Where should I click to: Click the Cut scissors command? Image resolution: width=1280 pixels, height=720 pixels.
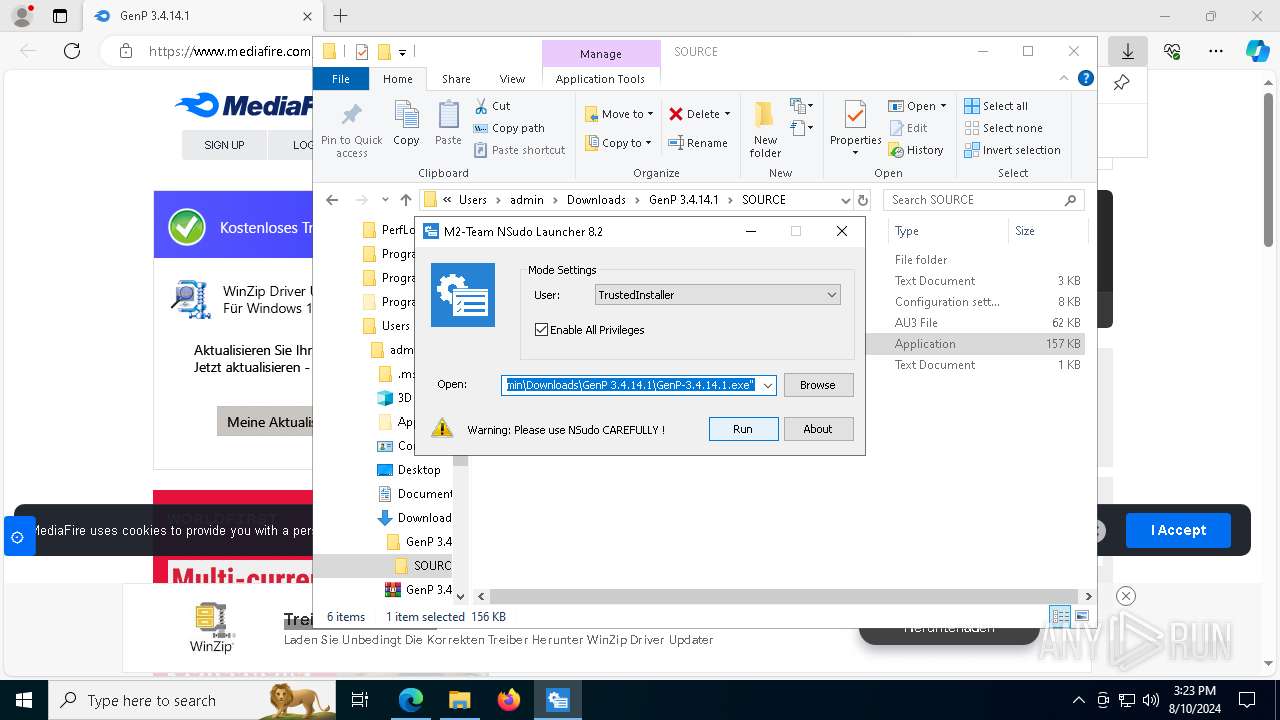click(x=492, y=106)
